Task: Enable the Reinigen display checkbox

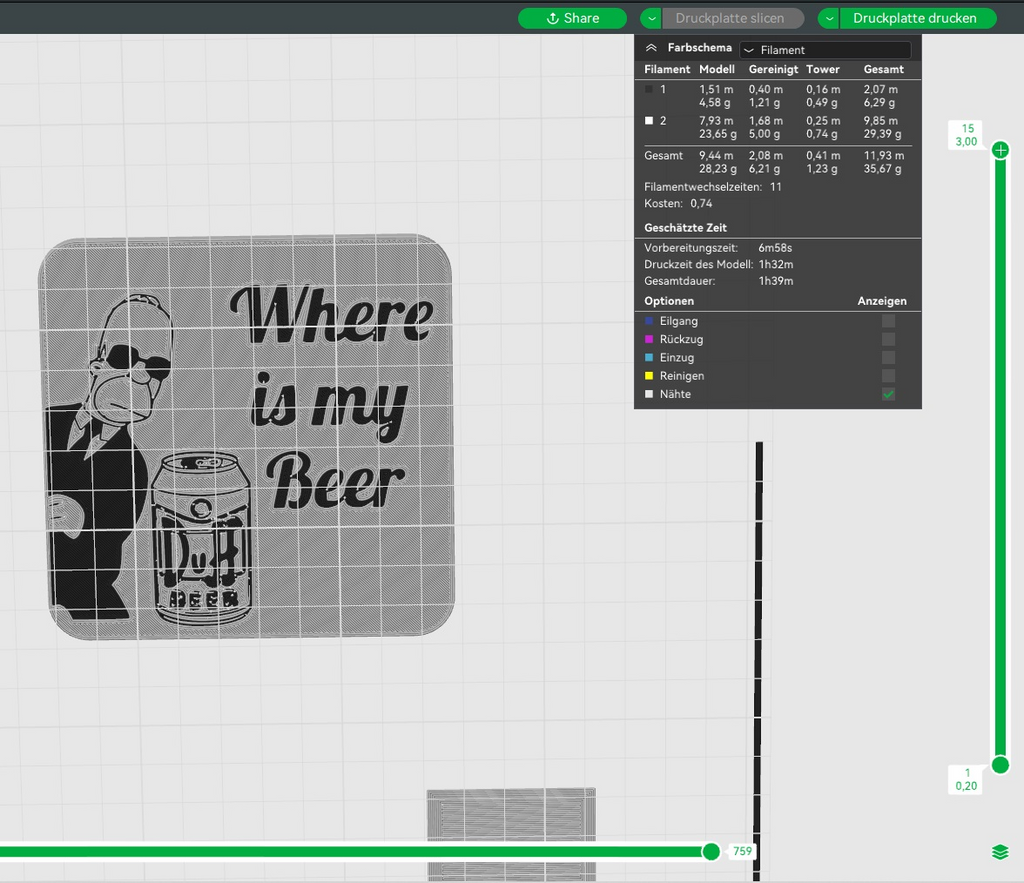Action: pyautogui.click(x=888, y=376)
